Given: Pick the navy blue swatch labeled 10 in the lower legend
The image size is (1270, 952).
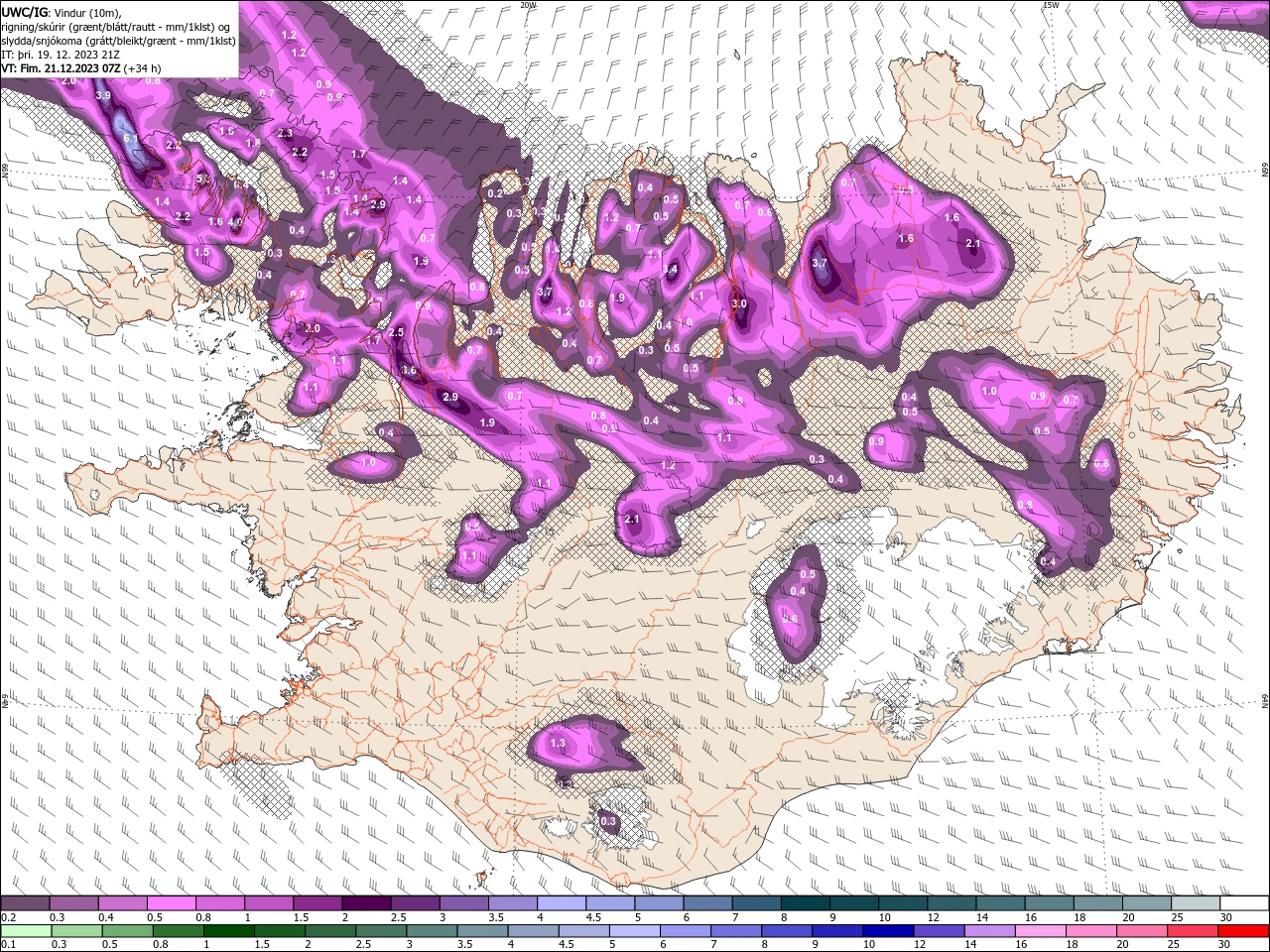Looking at the screenshot, I should tap(888, 931).
